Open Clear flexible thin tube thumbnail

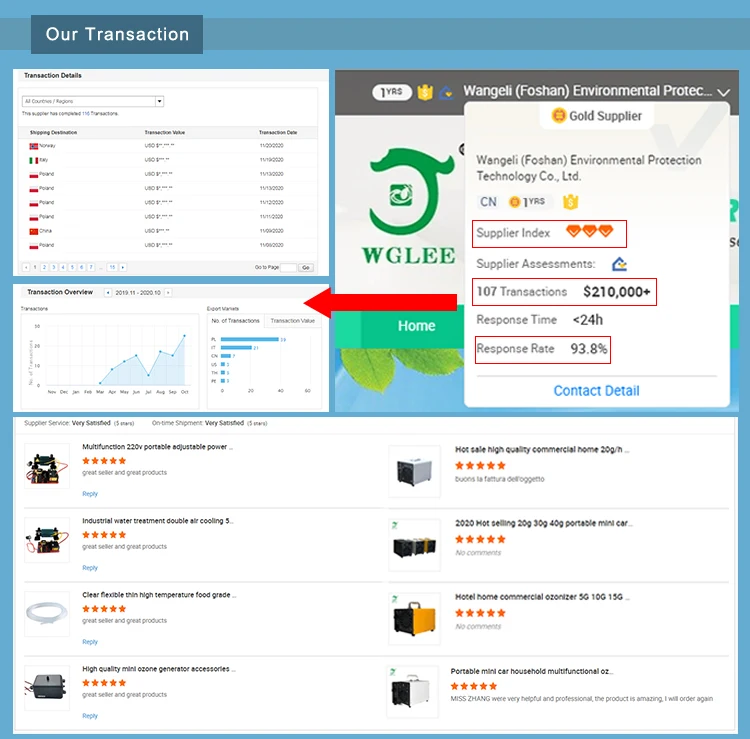pos(47,614)
